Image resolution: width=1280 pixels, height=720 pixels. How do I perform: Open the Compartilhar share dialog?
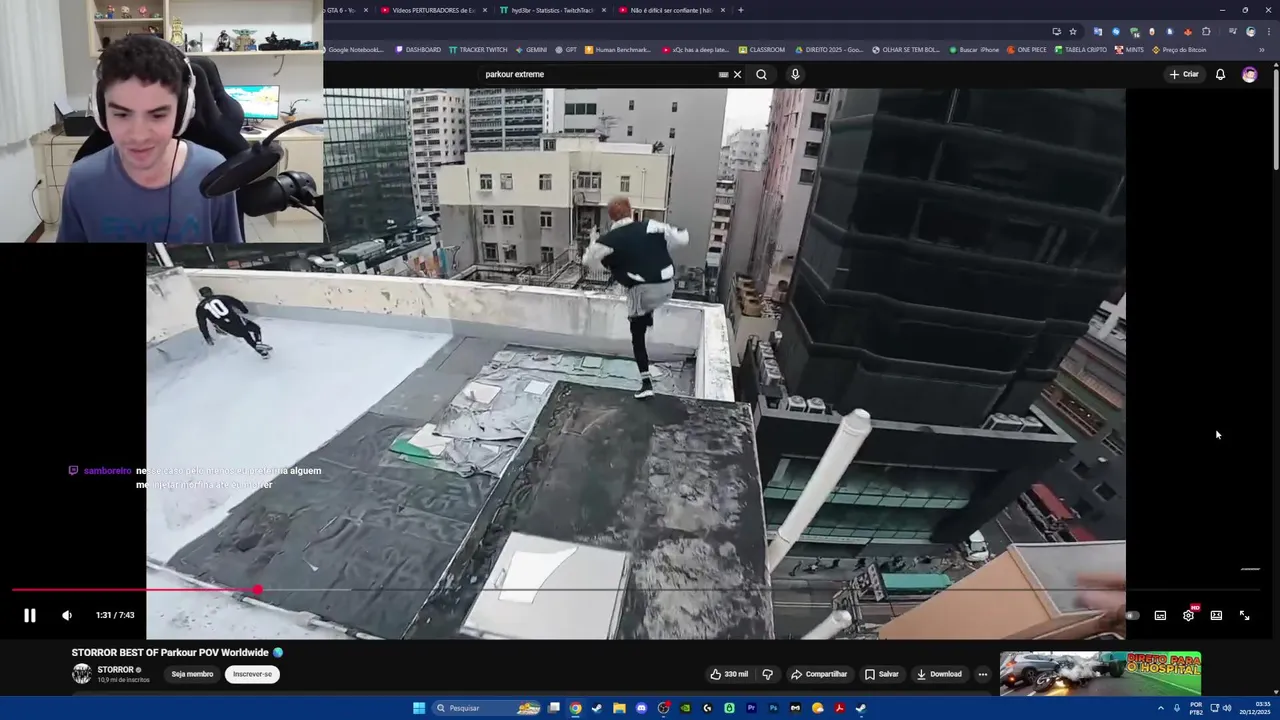pyautogui.click(x=819, y=674)
